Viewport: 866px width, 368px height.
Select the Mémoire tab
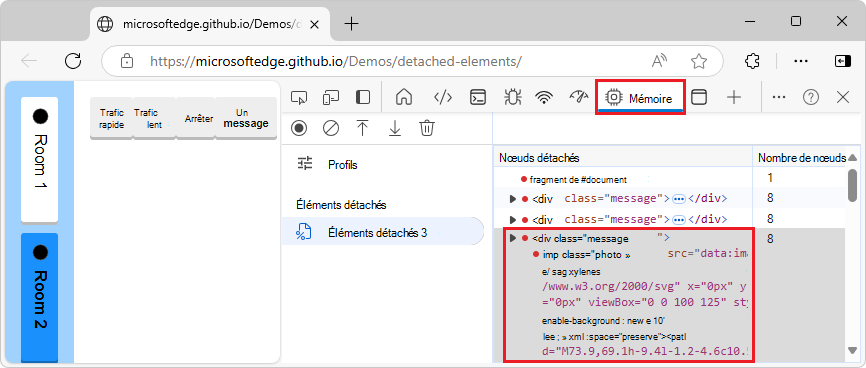pyautogui.click(x=640, y=98)
